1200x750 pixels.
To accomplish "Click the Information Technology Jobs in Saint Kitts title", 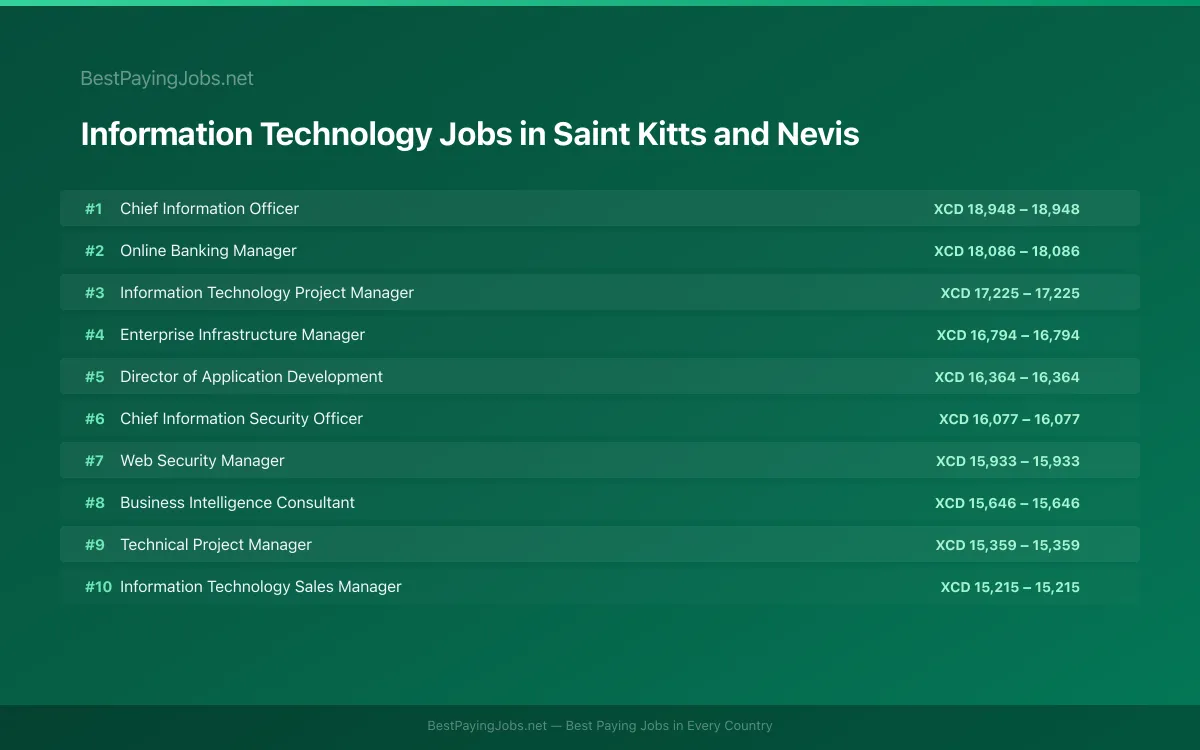I will click(x=470, y=134).
